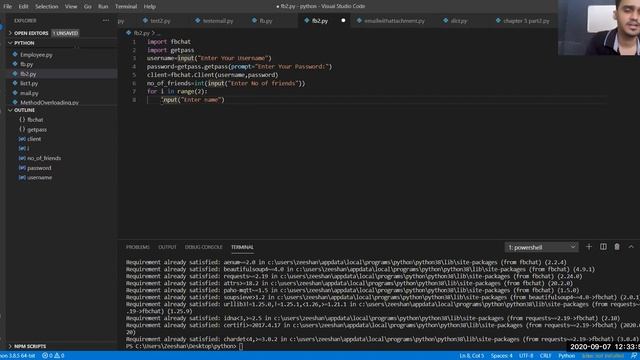Click line number 6 in gutter
Screen dimensions: 640x360
coord(134,83)
